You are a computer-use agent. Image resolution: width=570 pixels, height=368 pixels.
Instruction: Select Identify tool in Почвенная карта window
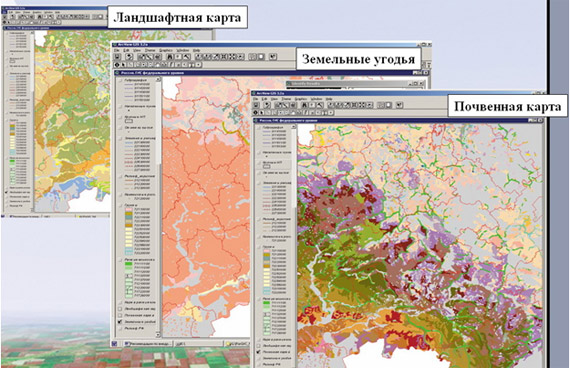[256, 113]
